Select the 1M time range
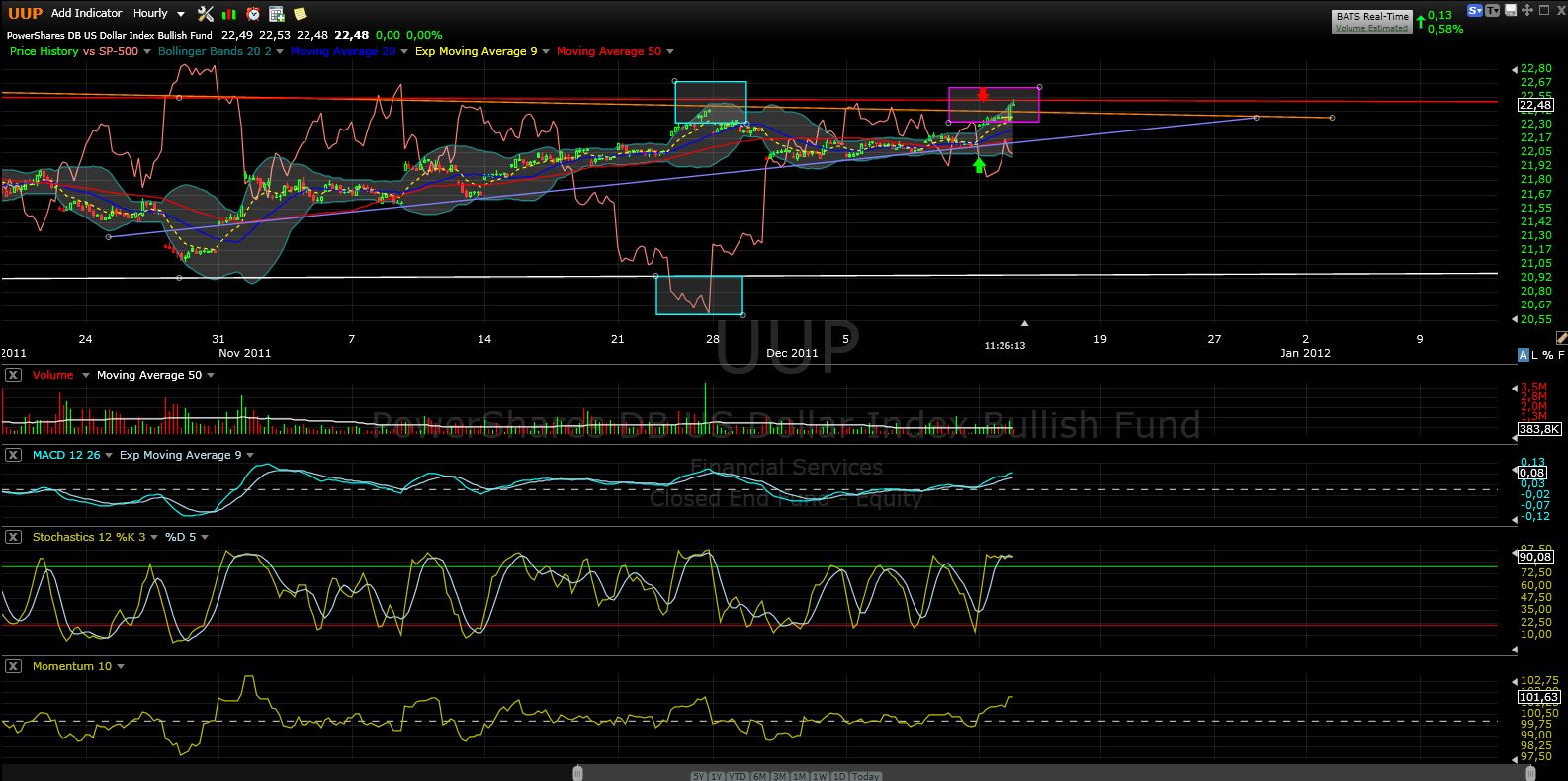The image size is (1568, 781). point(800,776)
